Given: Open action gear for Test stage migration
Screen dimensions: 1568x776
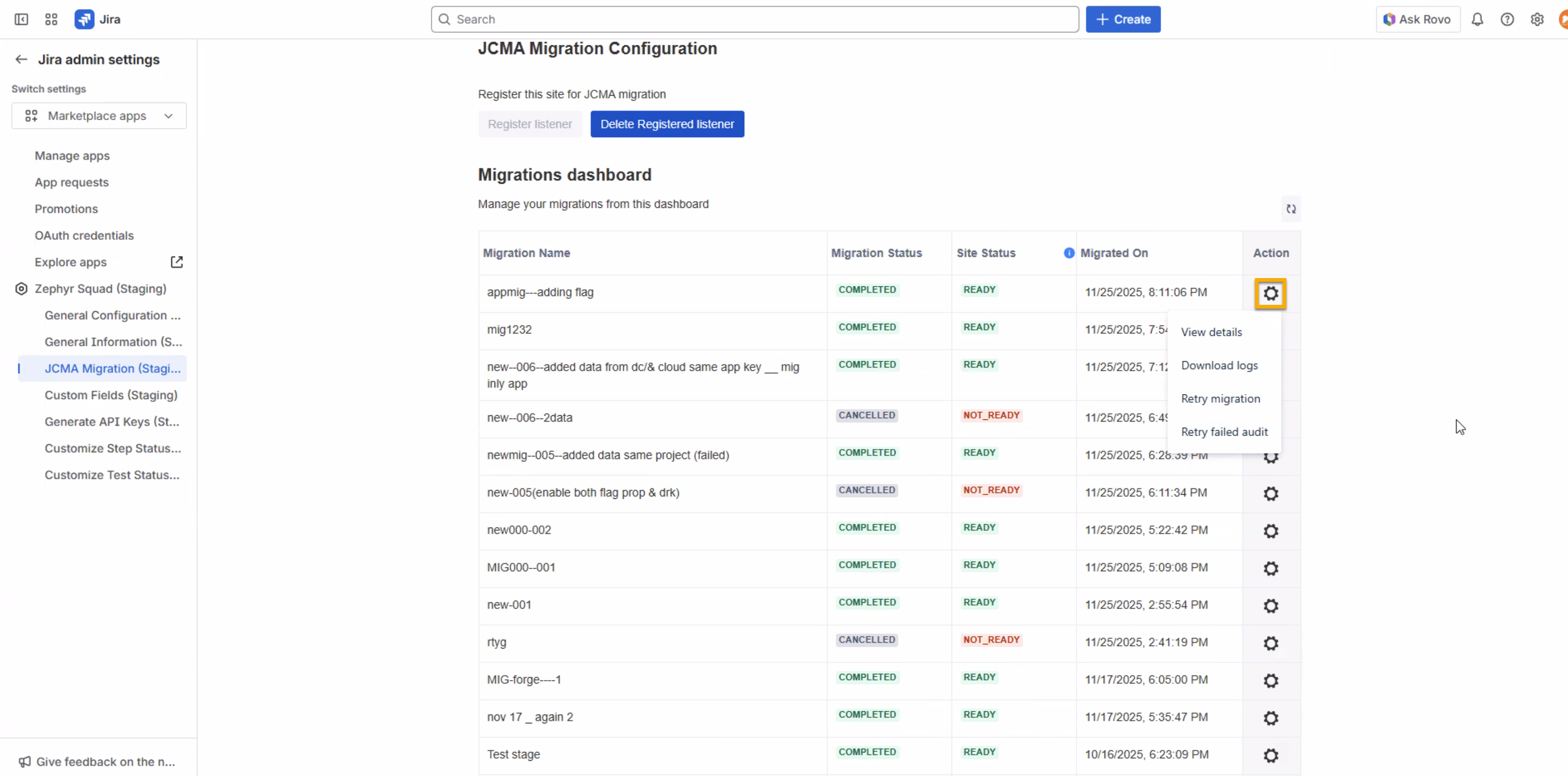Looking at the screenshot, I should [1270, 755].
